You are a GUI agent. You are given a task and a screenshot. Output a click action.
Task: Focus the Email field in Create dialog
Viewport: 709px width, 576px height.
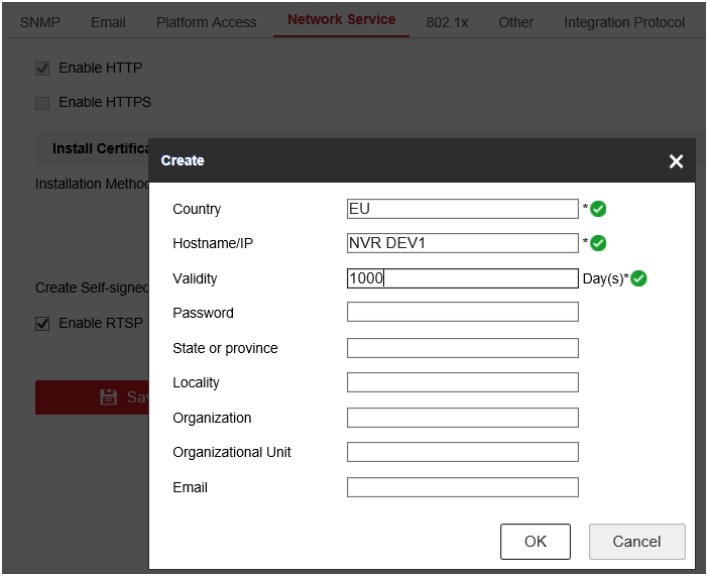[462, 487]
